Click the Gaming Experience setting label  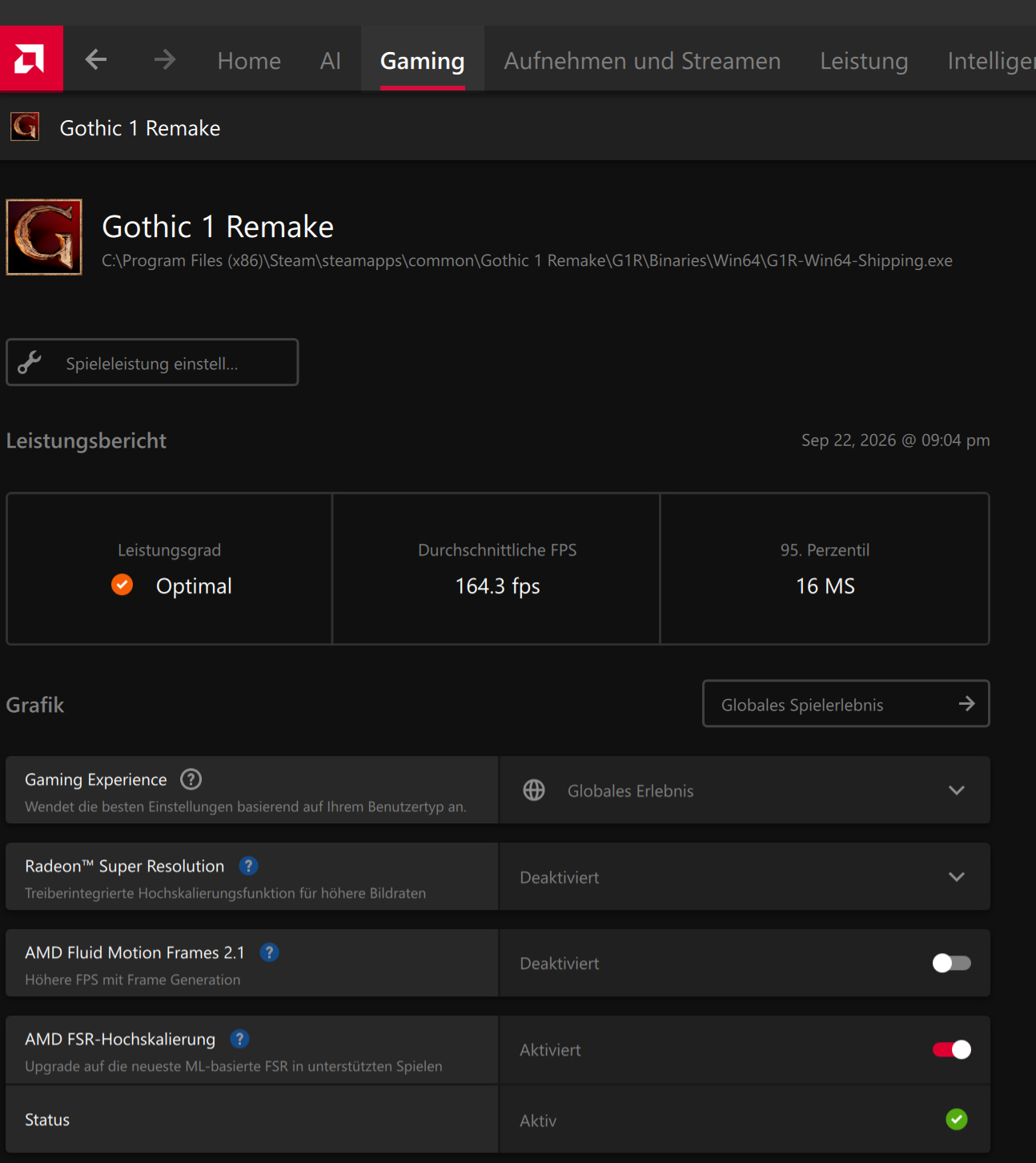96,779
